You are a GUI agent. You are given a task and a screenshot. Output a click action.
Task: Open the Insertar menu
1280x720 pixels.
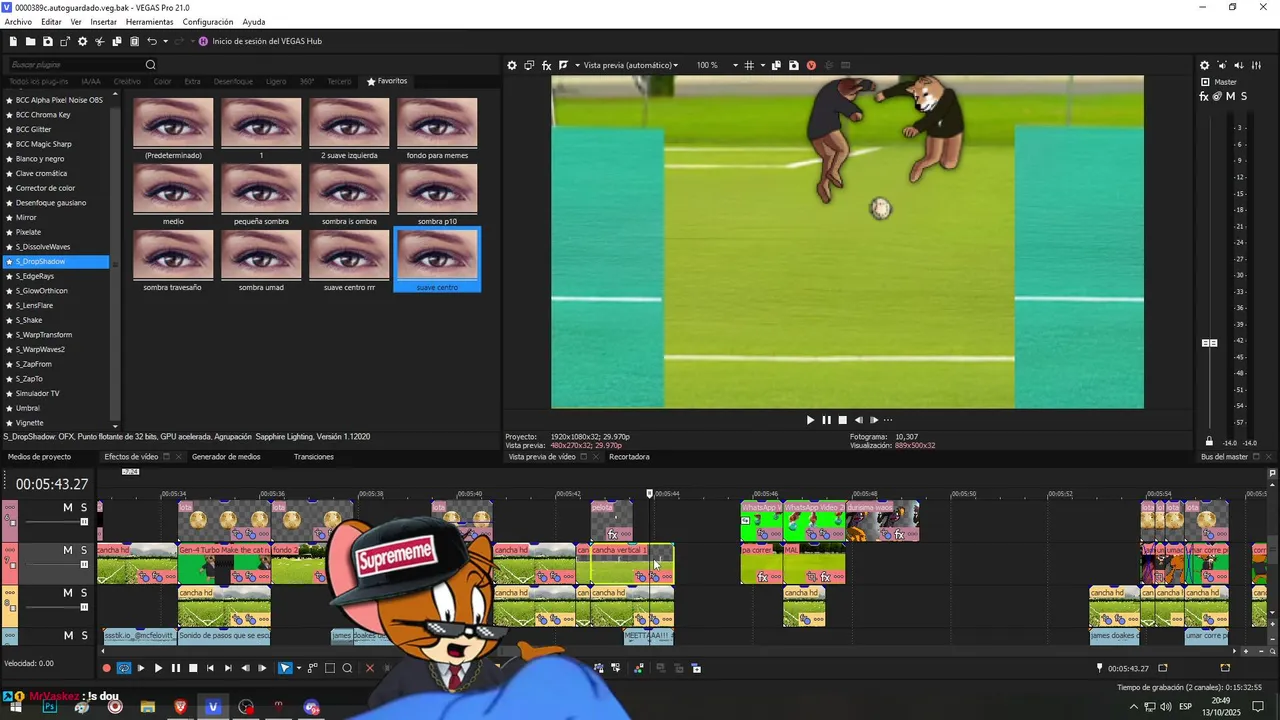point(103,22)
